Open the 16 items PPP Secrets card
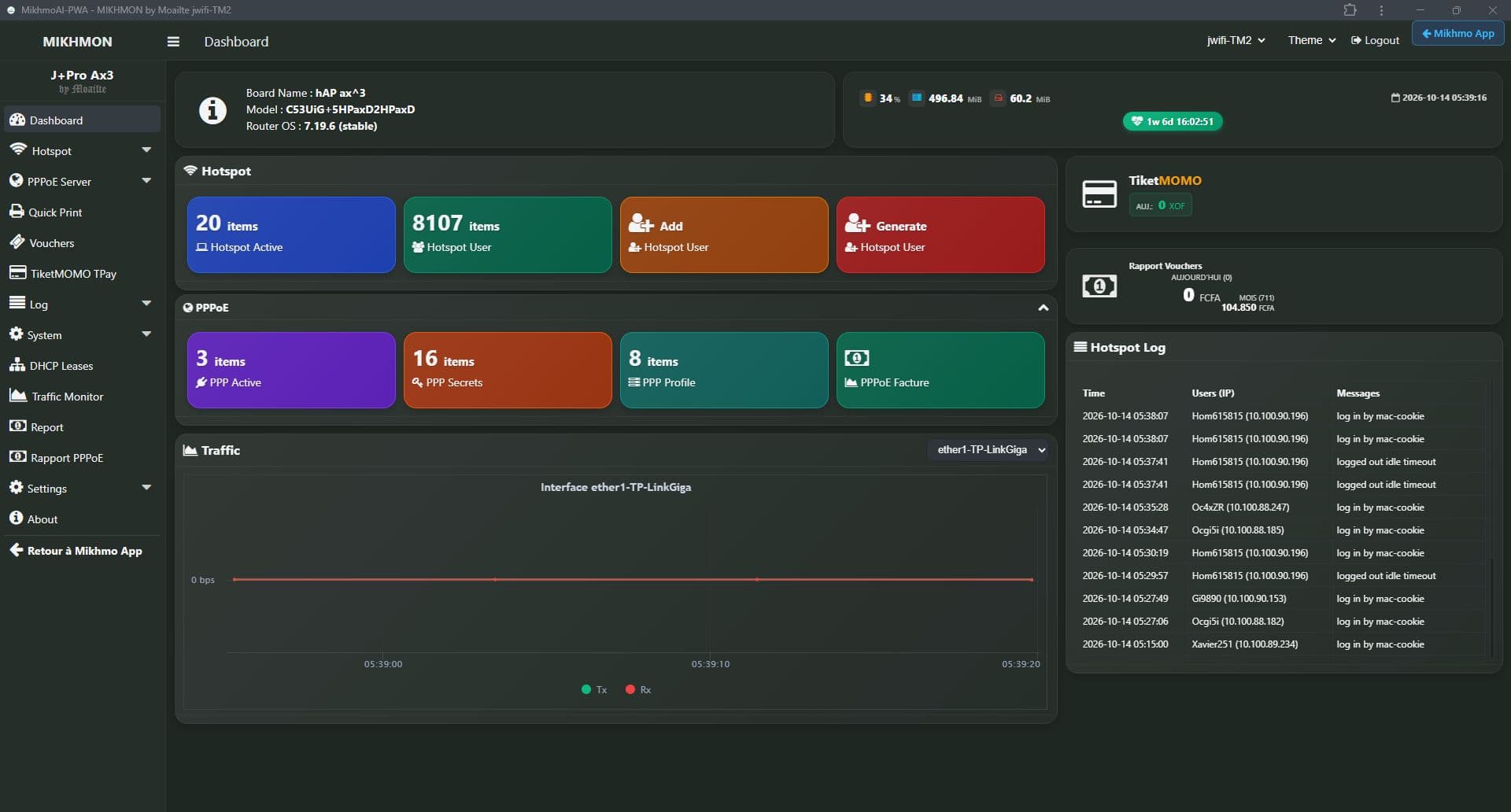Image resolution: width=1511 pixels, height=812 pixels. (x=508, y=370)
